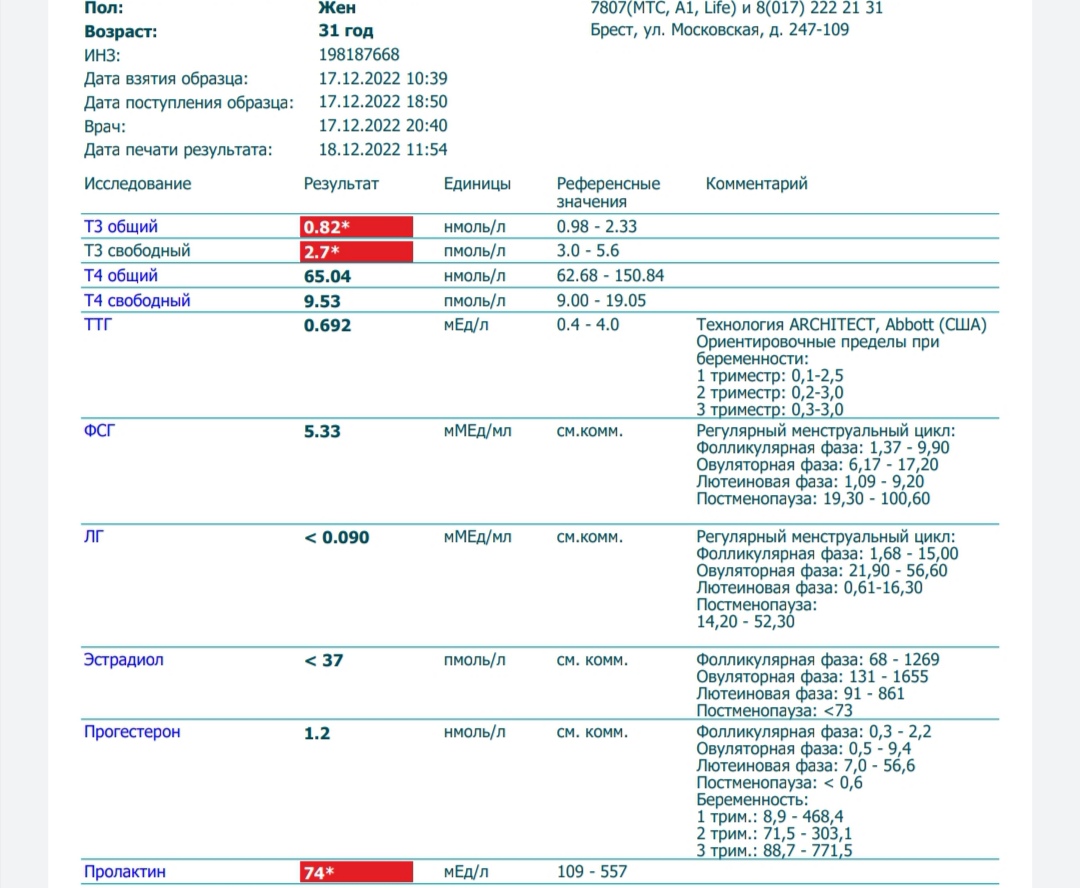Image resolution: width=1080 pixels, height=888 pixels.
Task: Click the phone number line with '222 21 31'
Action: [736, 8]
